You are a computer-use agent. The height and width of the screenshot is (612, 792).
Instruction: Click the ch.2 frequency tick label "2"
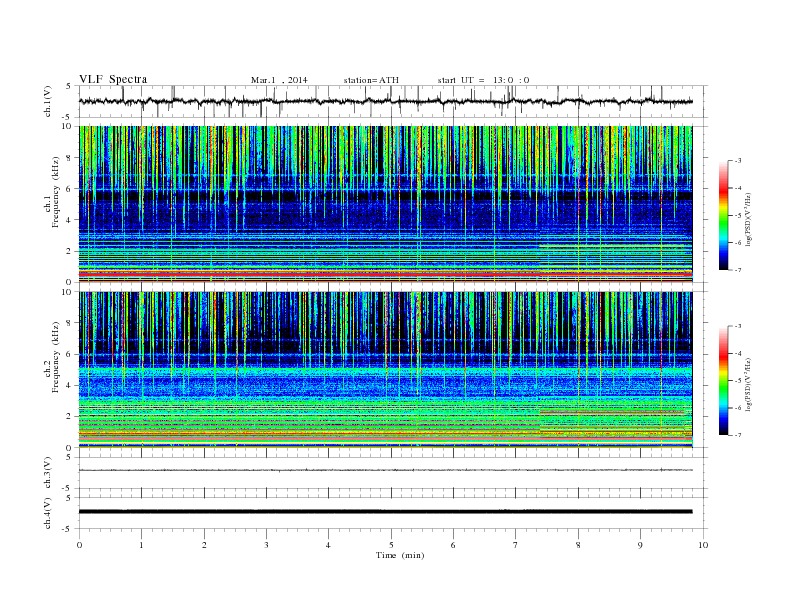coord(70,417)
